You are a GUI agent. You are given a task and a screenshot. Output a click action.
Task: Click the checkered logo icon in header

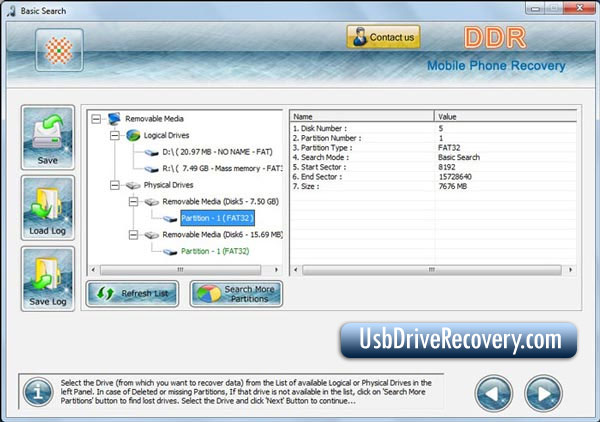coord(59,50)
